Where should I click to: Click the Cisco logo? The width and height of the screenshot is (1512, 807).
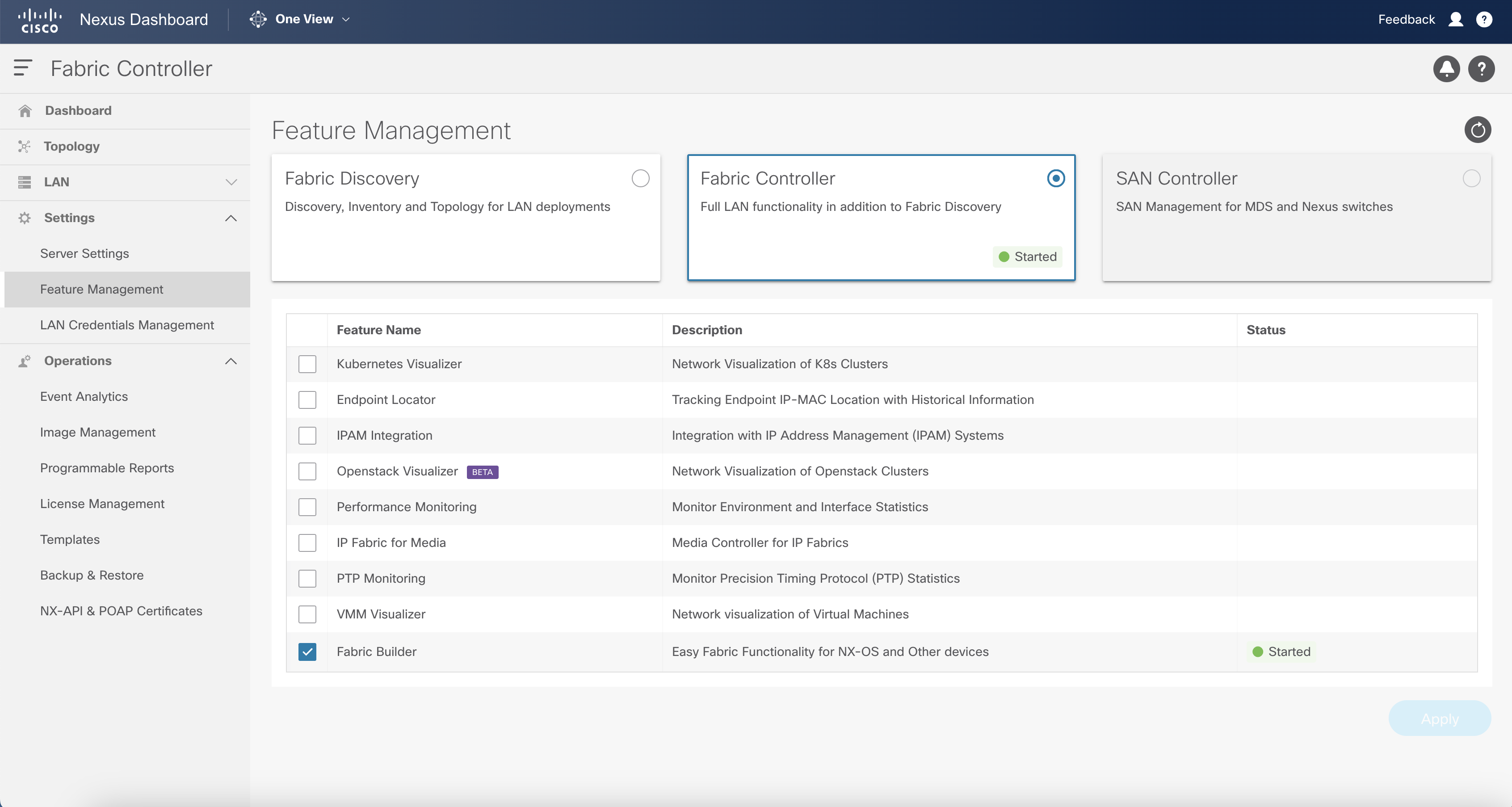pyautogui.click(x=39, y=20)
